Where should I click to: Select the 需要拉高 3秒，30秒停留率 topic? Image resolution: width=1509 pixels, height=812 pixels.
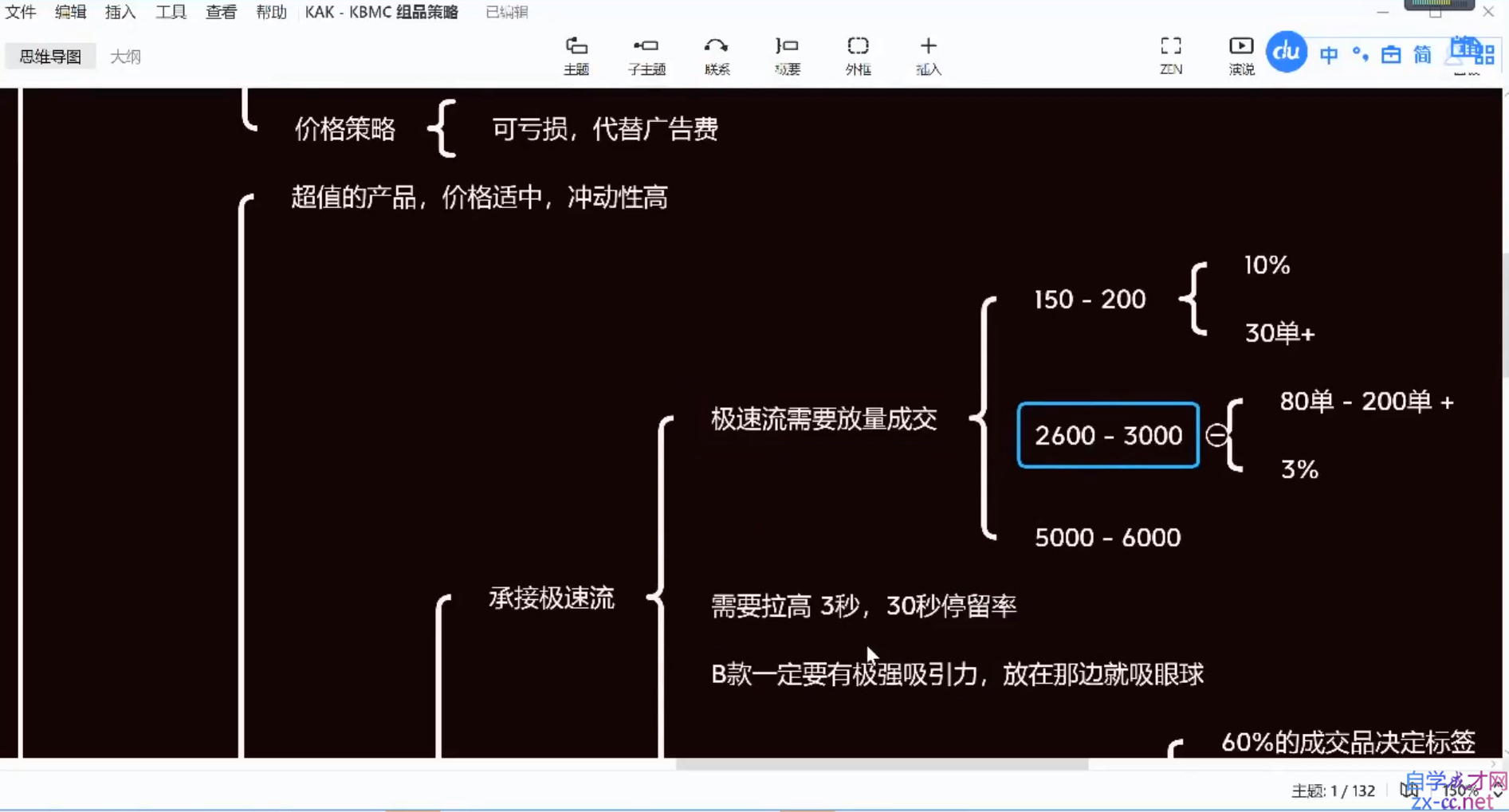(863, 606)
